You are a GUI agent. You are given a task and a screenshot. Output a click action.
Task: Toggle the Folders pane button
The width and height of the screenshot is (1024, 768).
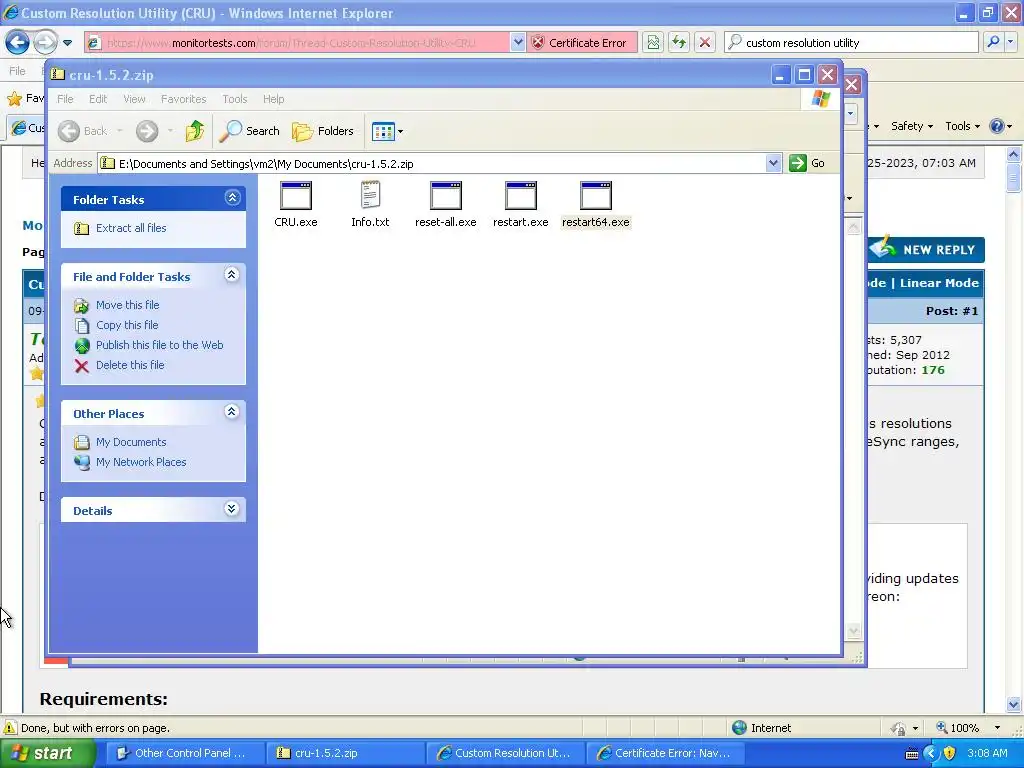pyautogui.click(x=323, y=131)
